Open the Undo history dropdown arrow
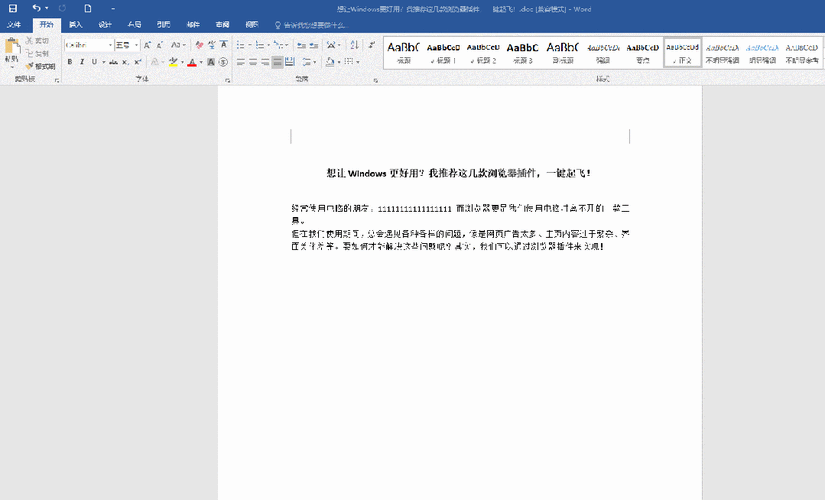This screenshot has width=825, height=500. 47,8
